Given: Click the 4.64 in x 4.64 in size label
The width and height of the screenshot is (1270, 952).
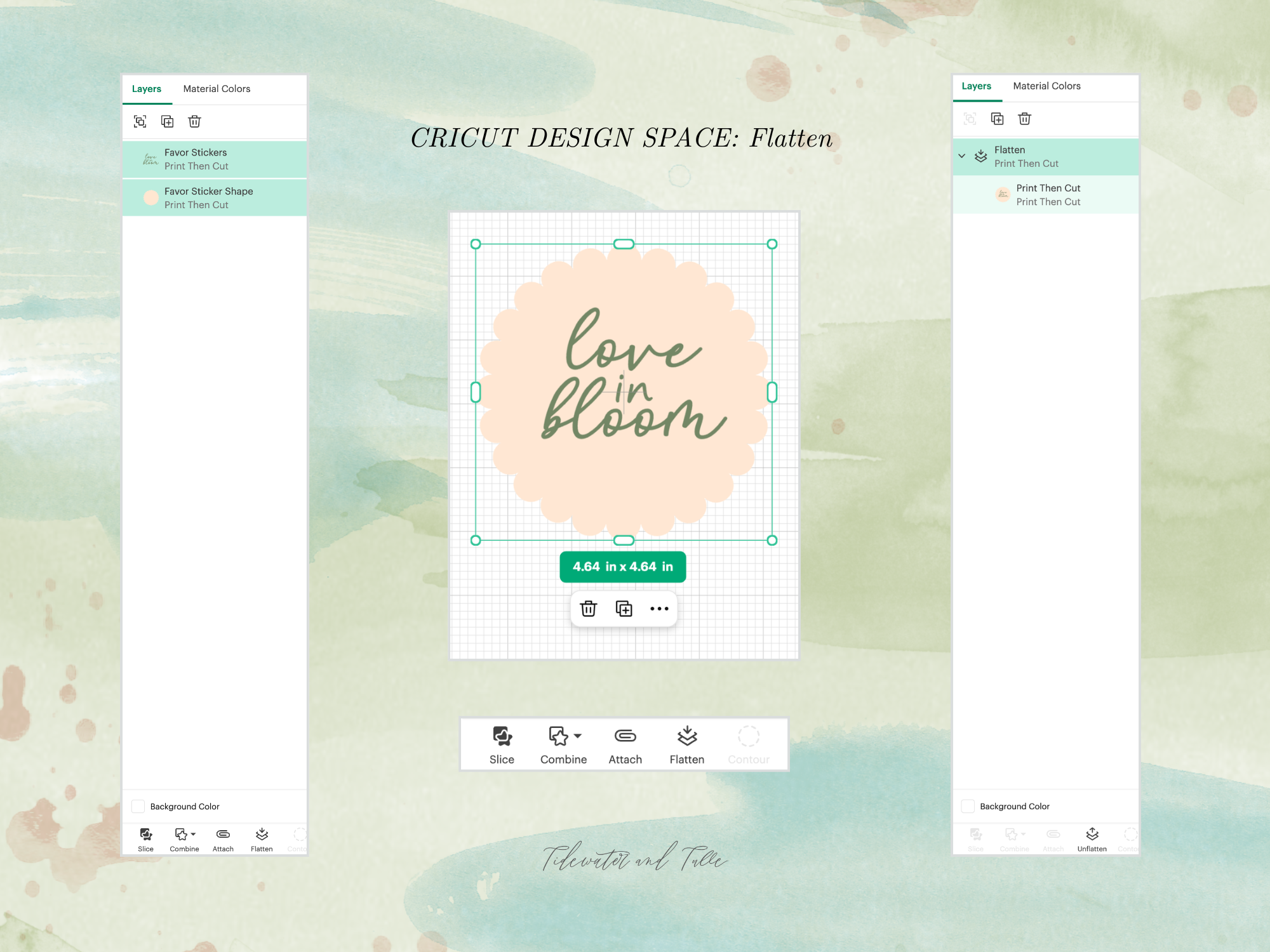Looking at the screenshot, I should tap(623, 567).
